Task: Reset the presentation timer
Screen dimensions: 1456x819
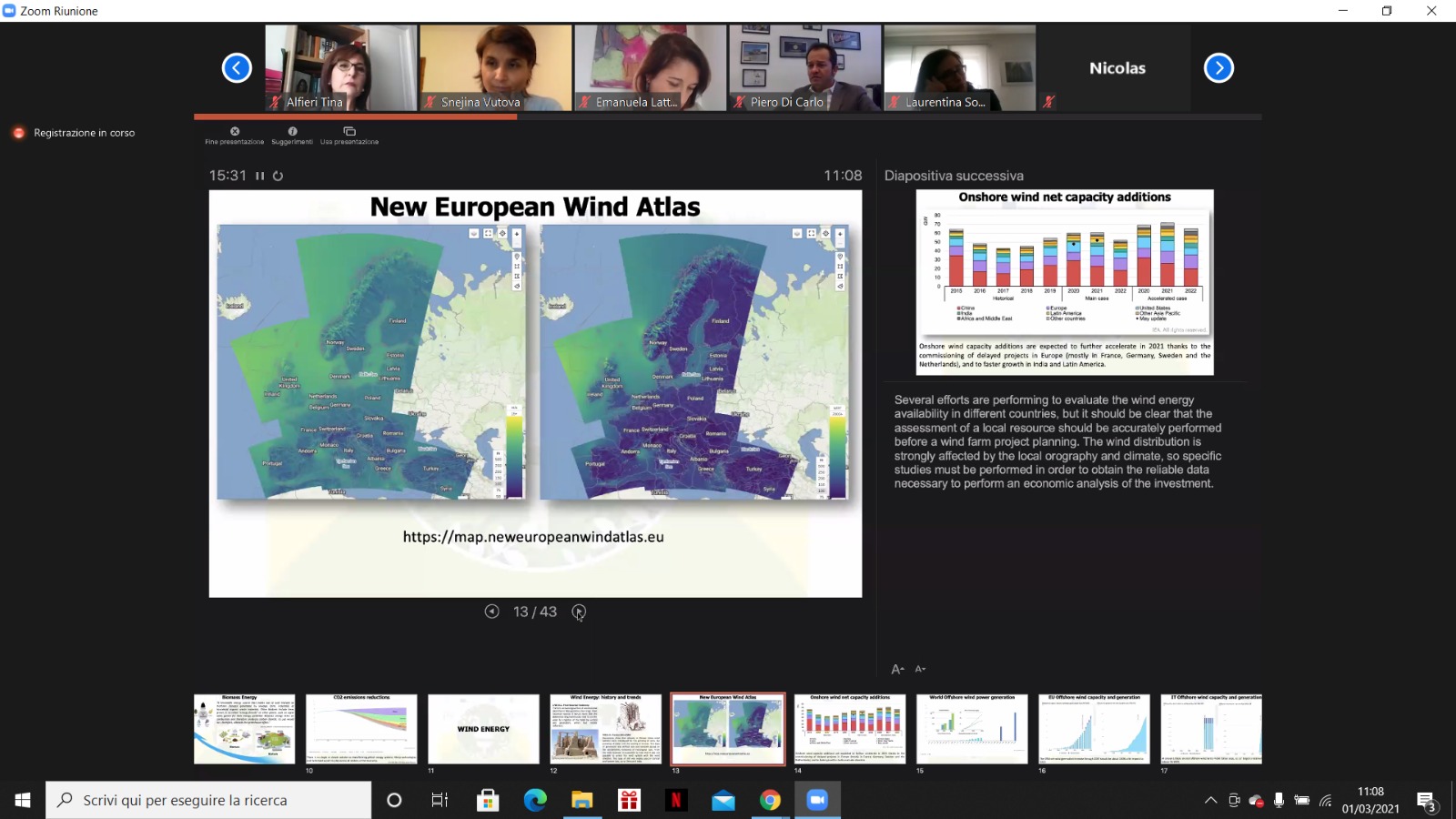Action: coord(278,176)
